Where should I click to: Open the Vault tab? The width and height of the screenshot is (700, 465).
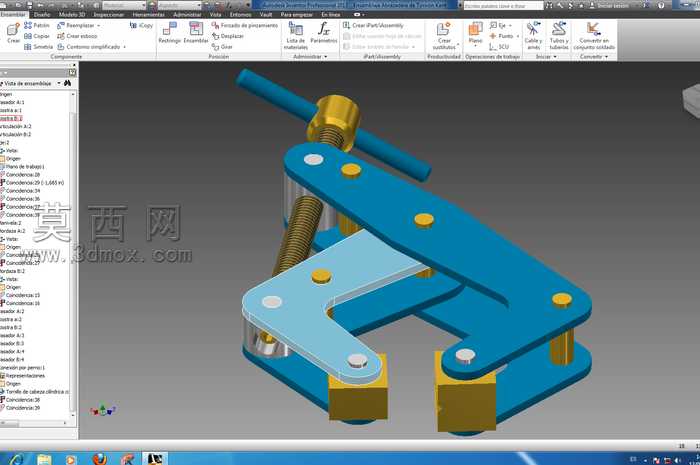(266, 15)
